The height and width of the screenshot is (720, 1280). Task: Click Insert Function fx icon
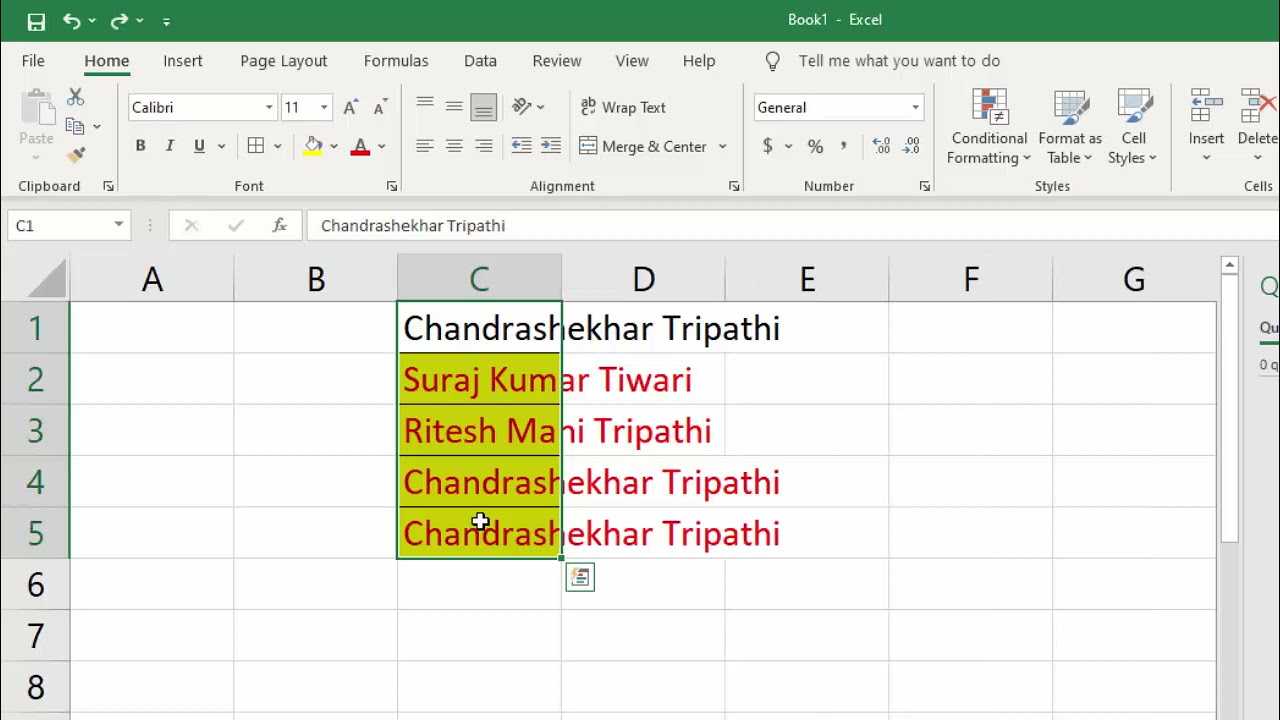pos(280,226)
